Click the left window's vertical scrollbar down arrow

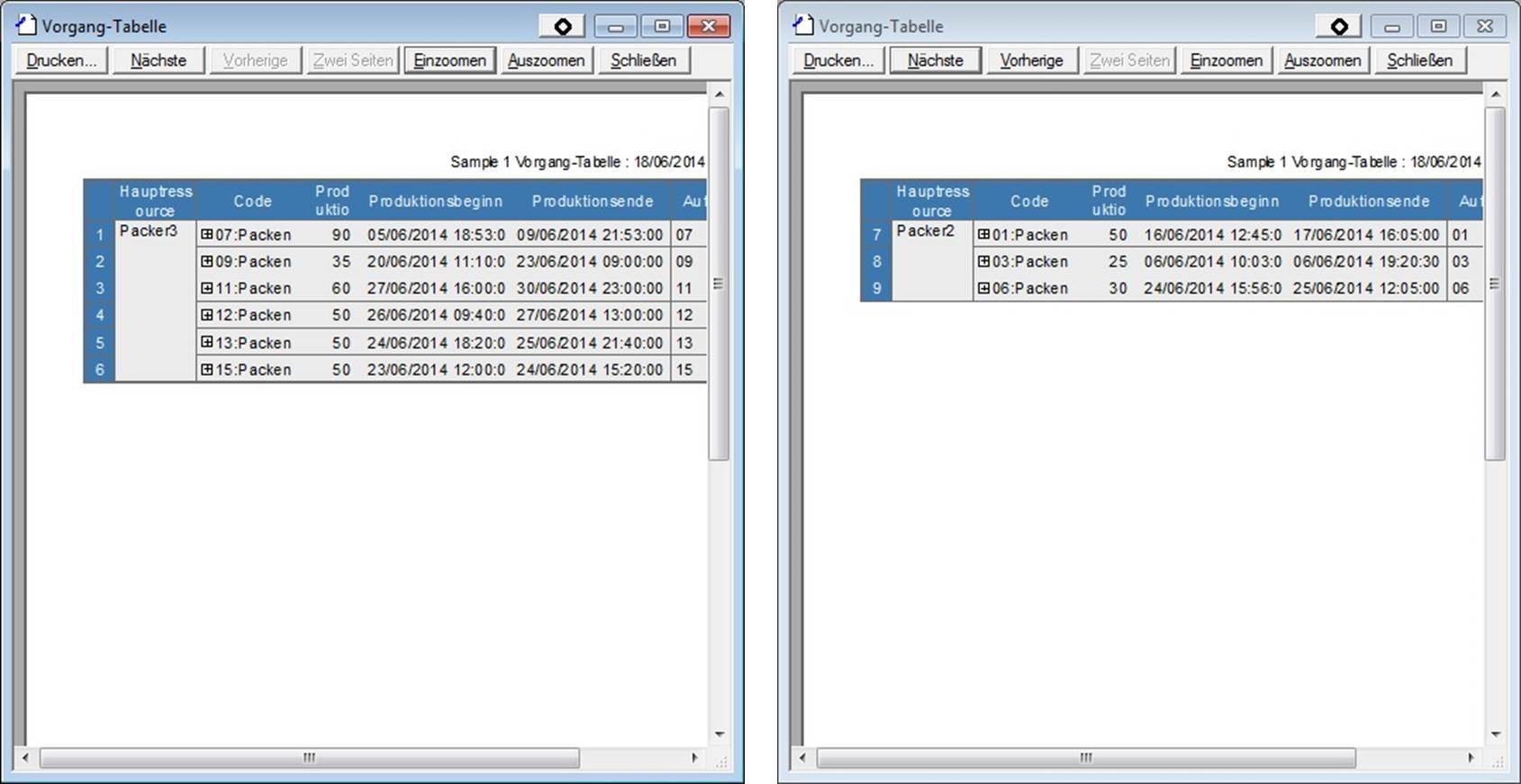tap(719, 734)
